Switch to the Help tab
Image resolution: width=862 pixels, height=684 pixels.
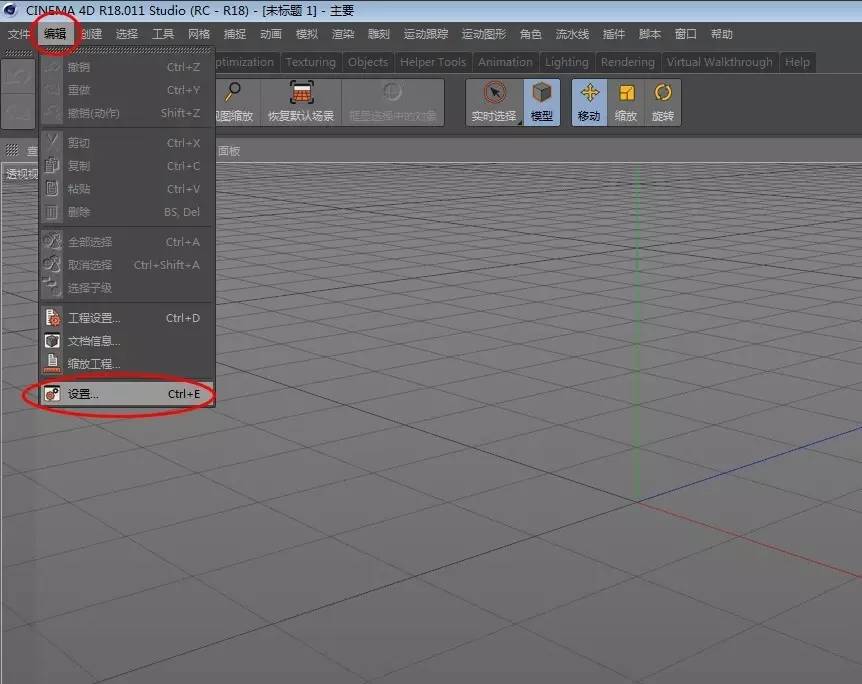[x=797, y=62]
